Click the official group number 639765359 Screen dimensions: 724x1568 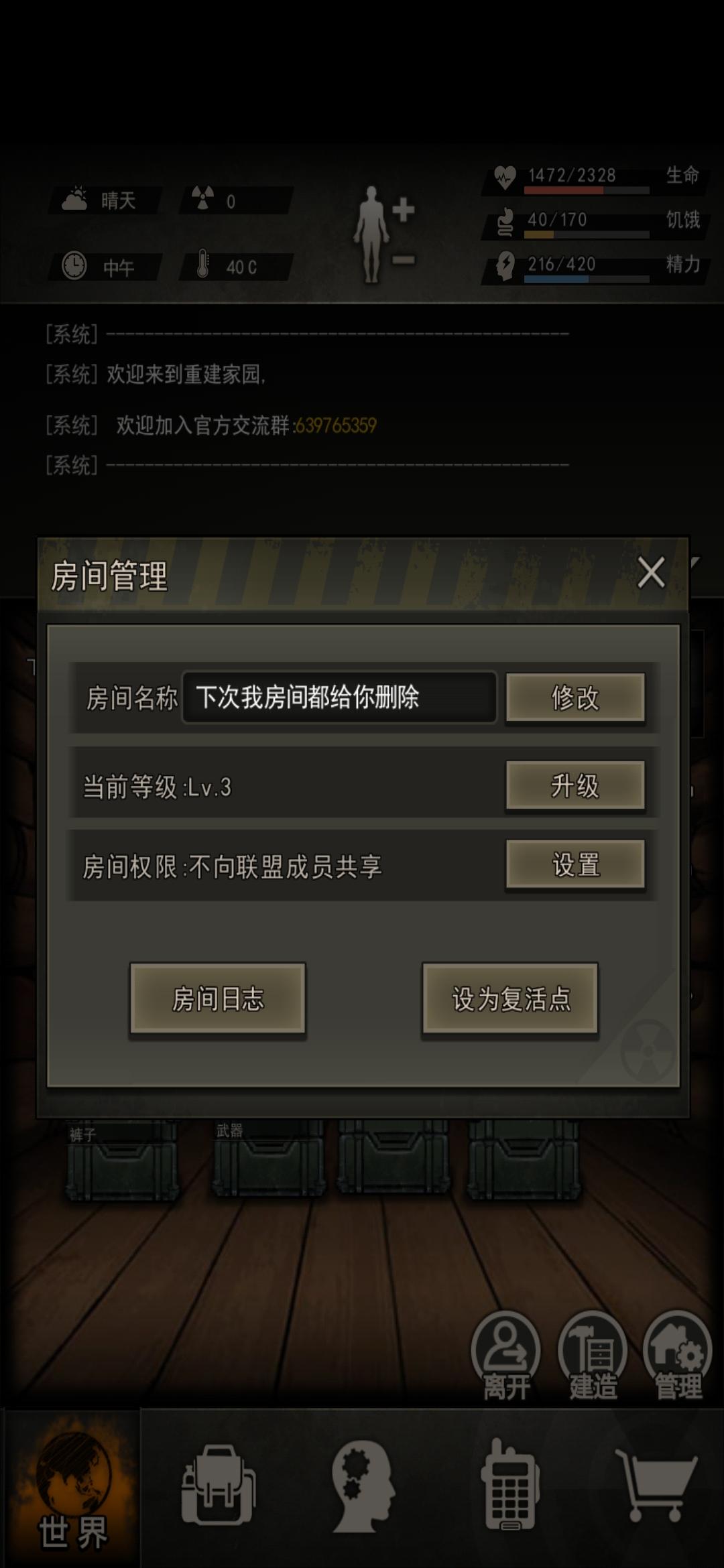click(336, 426)
